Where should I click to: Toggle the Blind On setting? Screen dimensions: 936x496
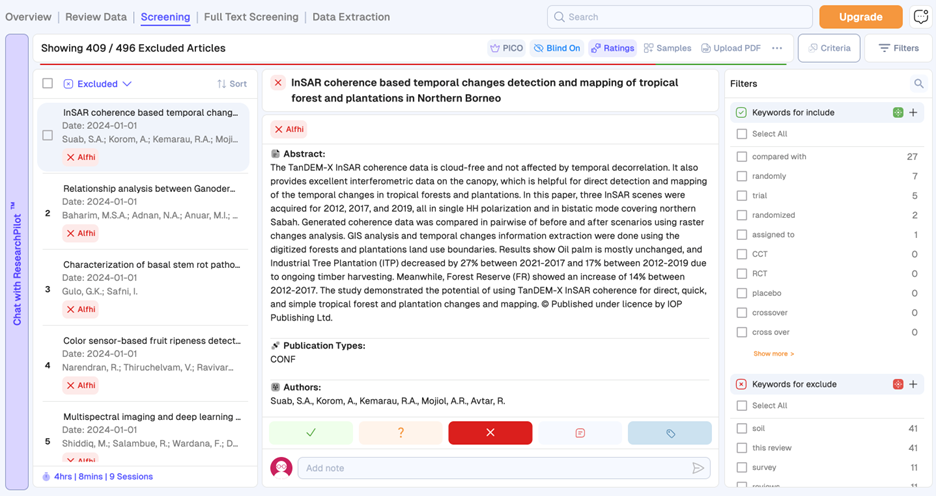coord(556,48)
